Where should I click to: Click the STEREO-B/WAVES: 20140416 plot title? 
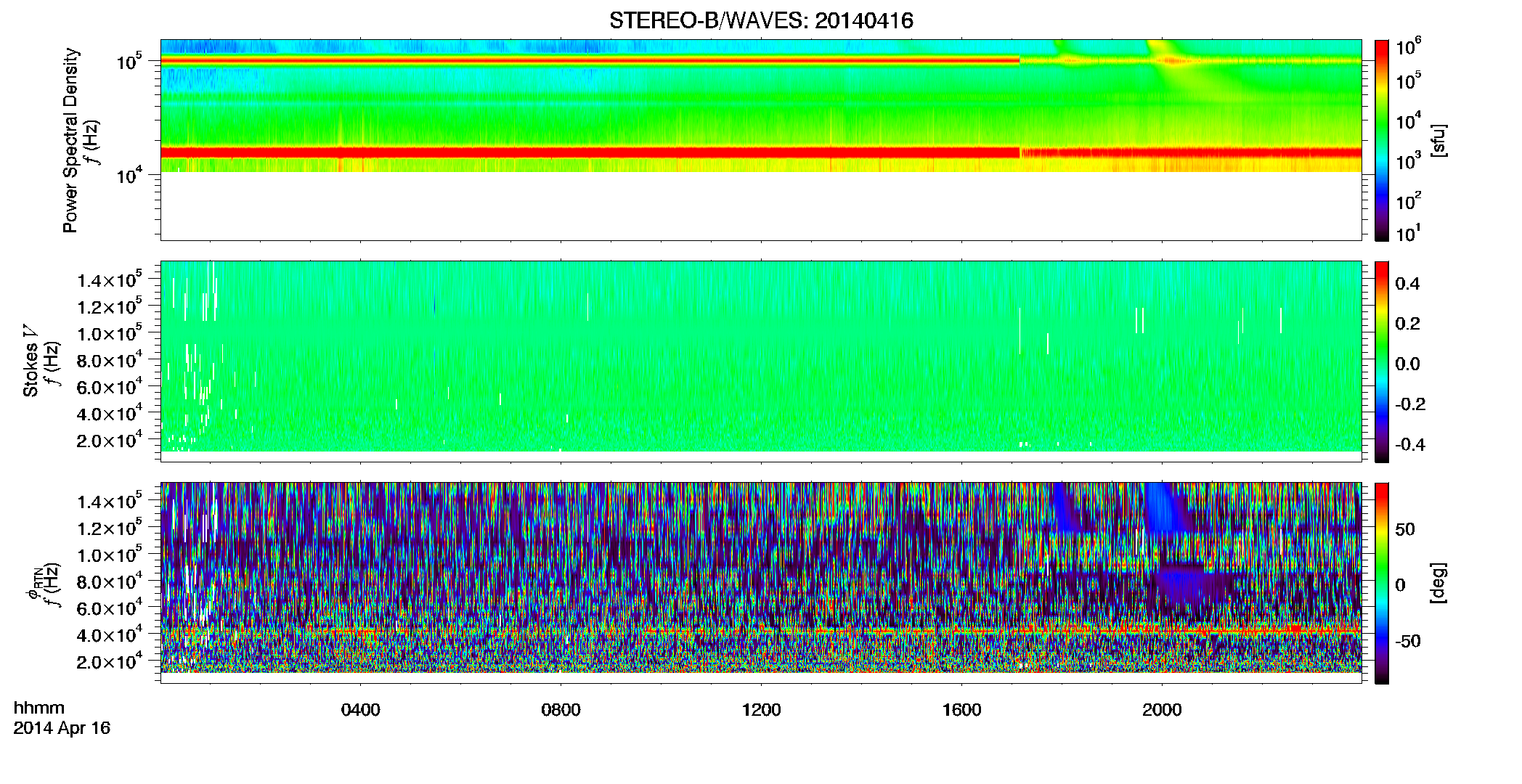coord(761,20)
